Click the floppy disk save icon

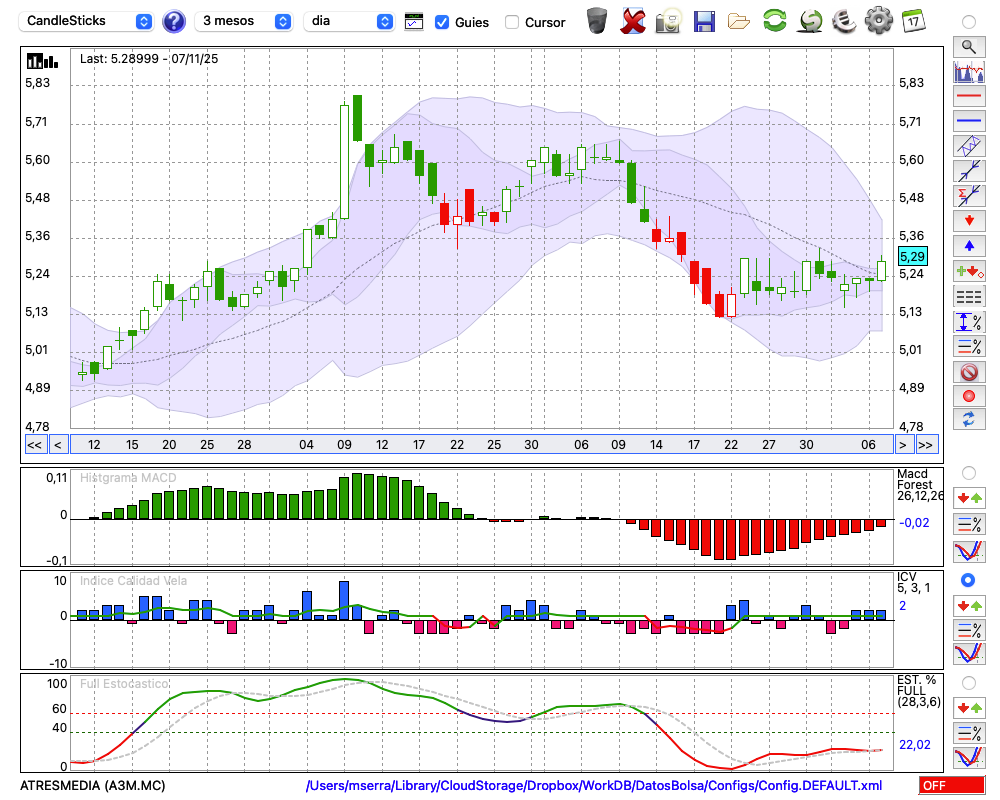pyautogui.click(x=704, y=21)
